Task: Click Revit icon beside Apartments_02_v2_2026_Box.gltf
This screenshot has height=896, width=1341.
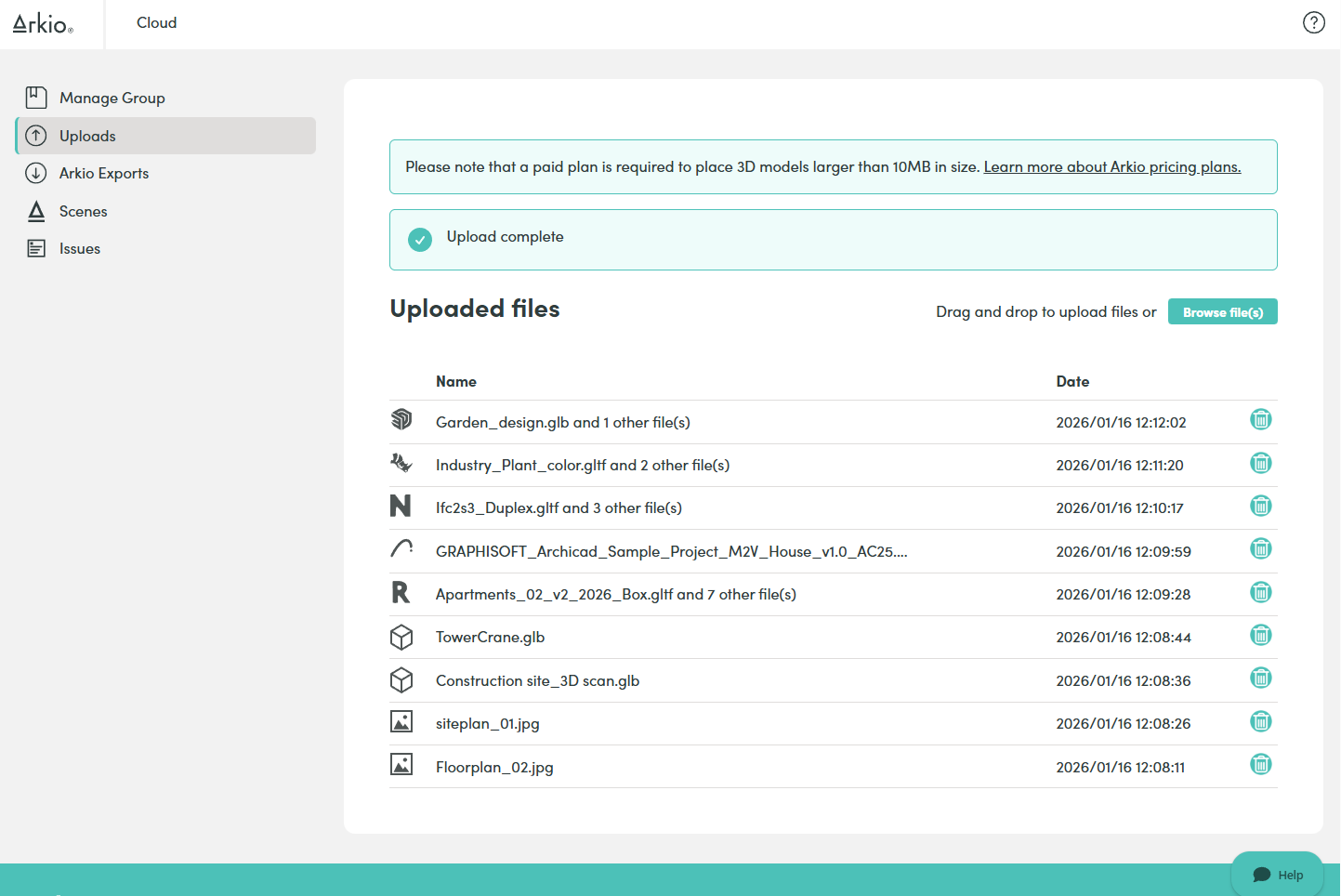Action: point(401,592)
